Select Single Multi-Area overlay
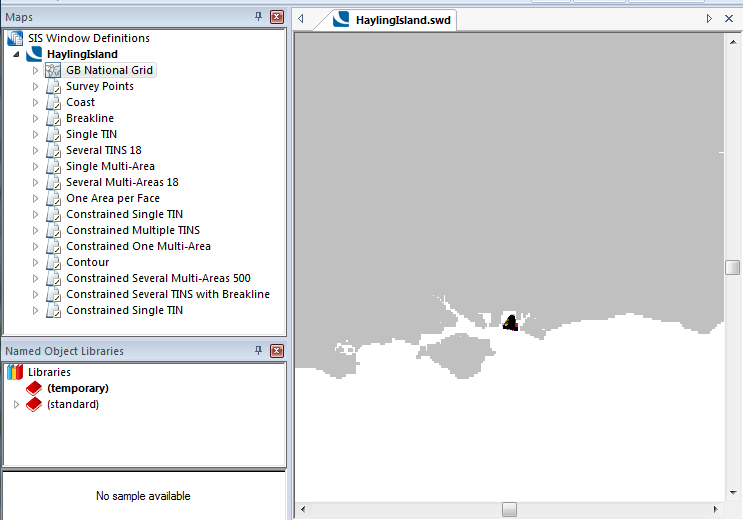Viewport: 743px width, 520px height. pyautogui.click(x=110, y=166)
